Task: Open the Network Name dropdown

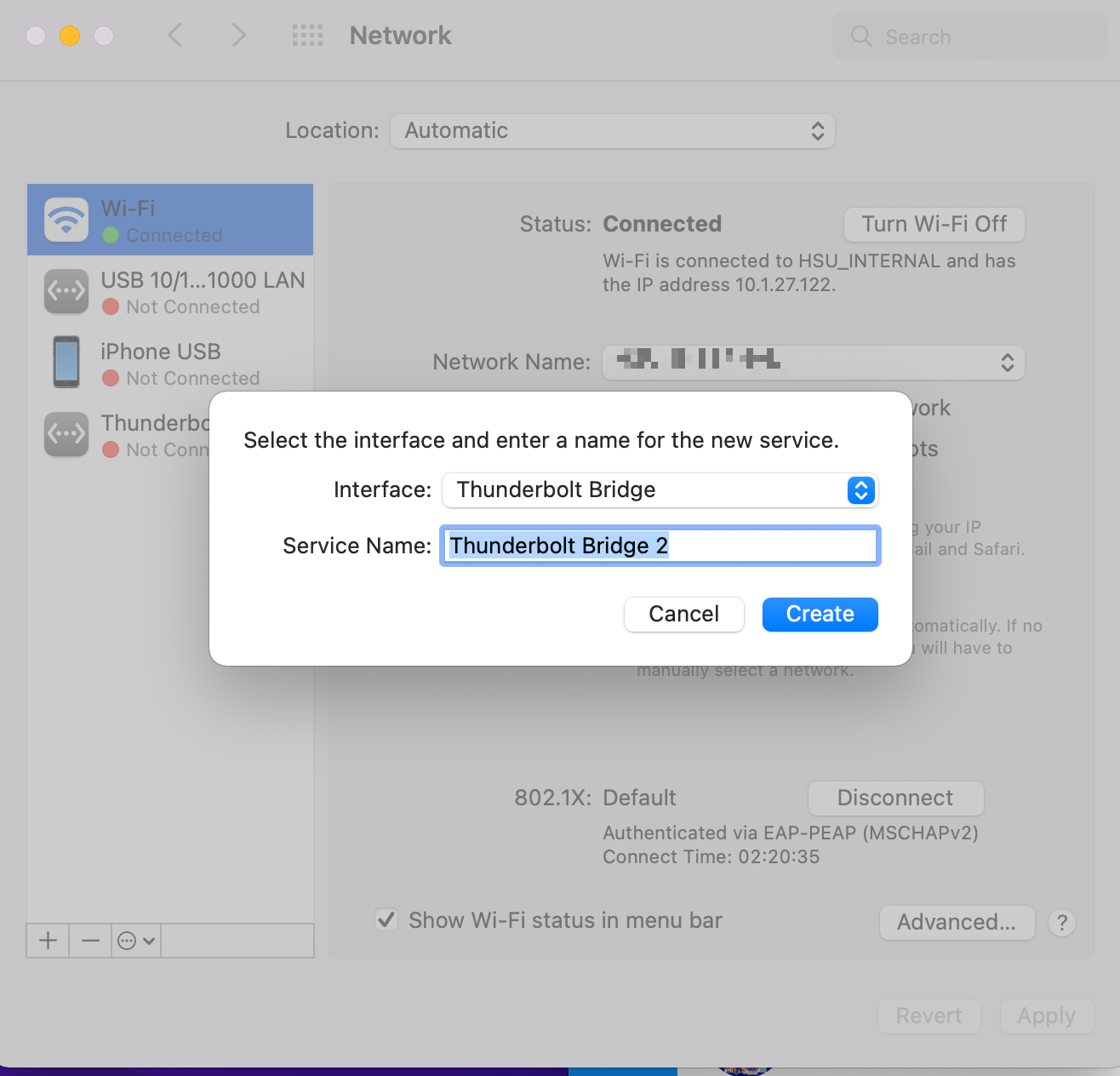Action: [814, 363]
